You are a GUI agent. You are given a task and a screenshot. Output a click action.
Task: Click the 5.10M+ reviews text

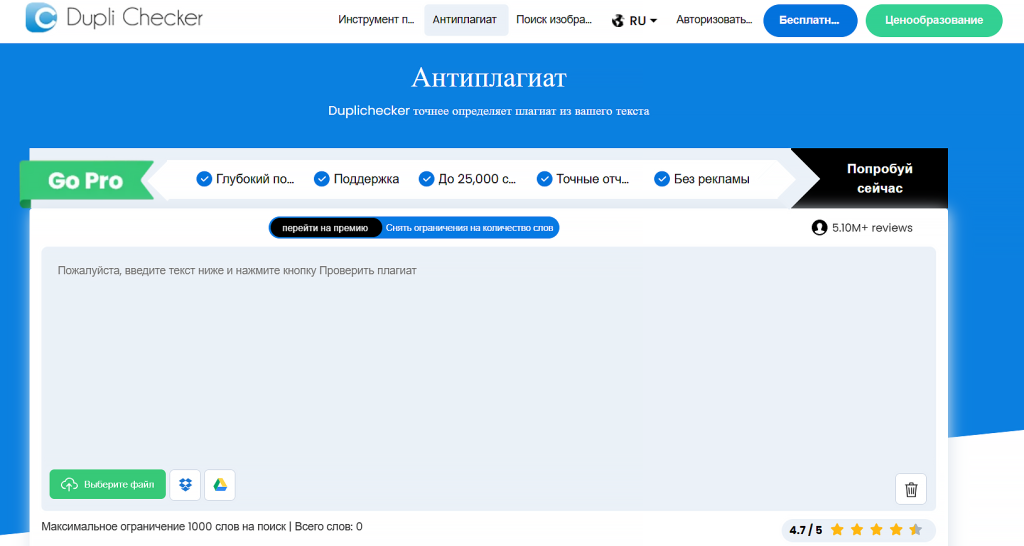(x=872, y=228)
